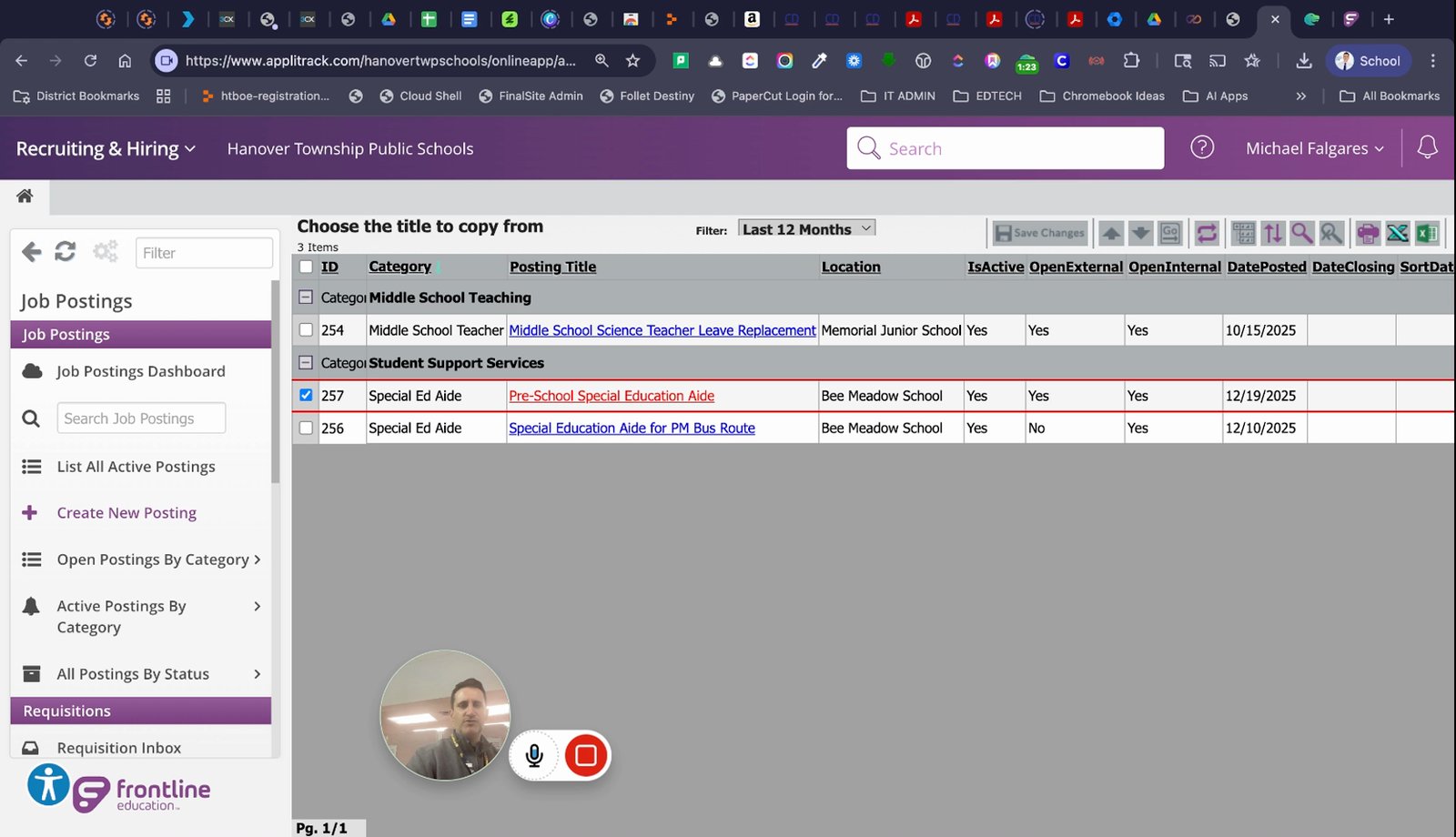Open the help question mark icon
Image resolution: width=1456 pixels, height=837 pixels.
point(1202,147)
